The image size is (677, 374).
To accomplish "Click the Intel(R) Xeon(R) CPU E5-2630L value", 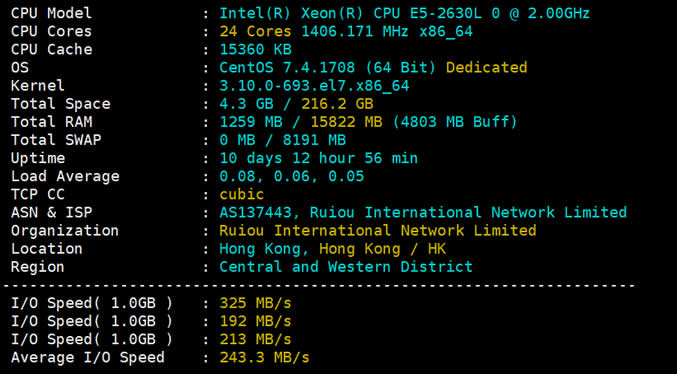I will 405,13.
